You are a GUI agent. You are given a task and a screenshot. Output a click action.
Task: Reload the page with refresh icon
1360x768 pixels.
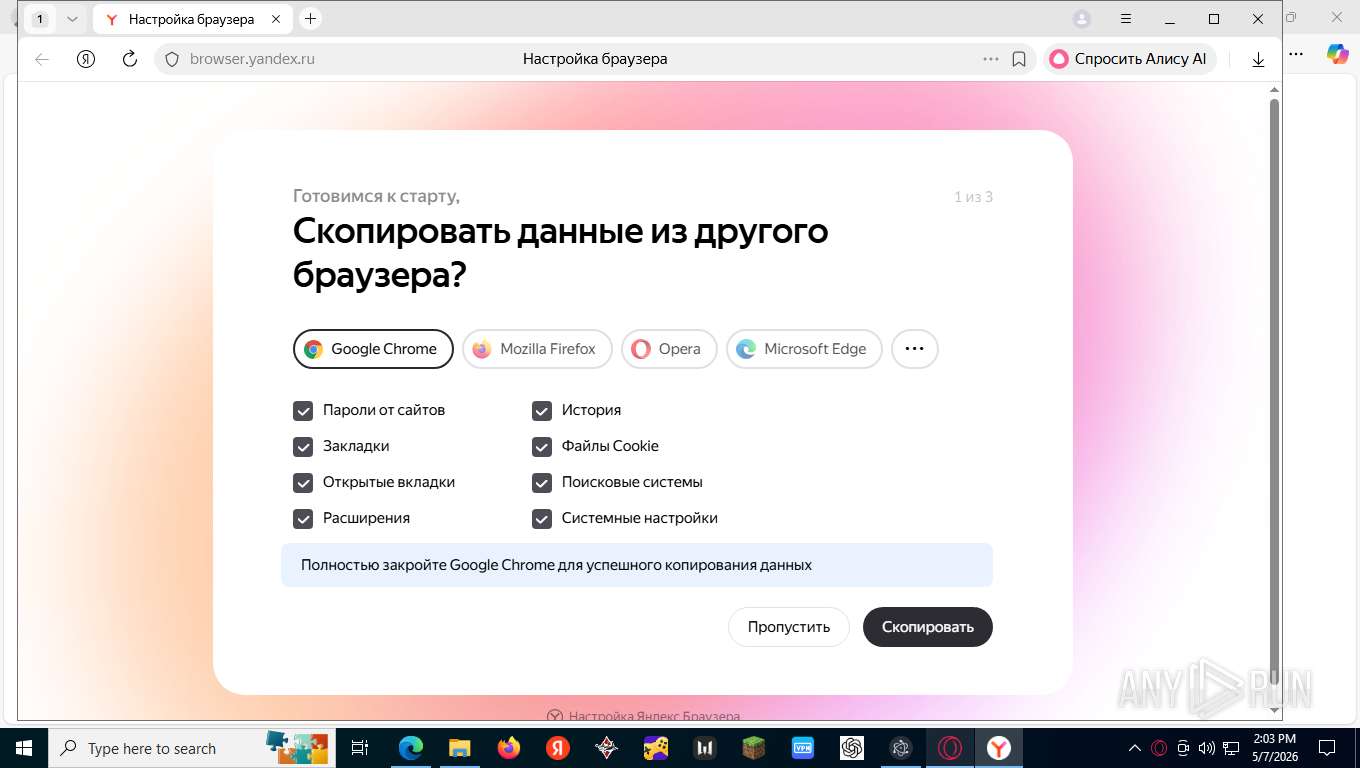pyautogui.click(x=129, y=59)
